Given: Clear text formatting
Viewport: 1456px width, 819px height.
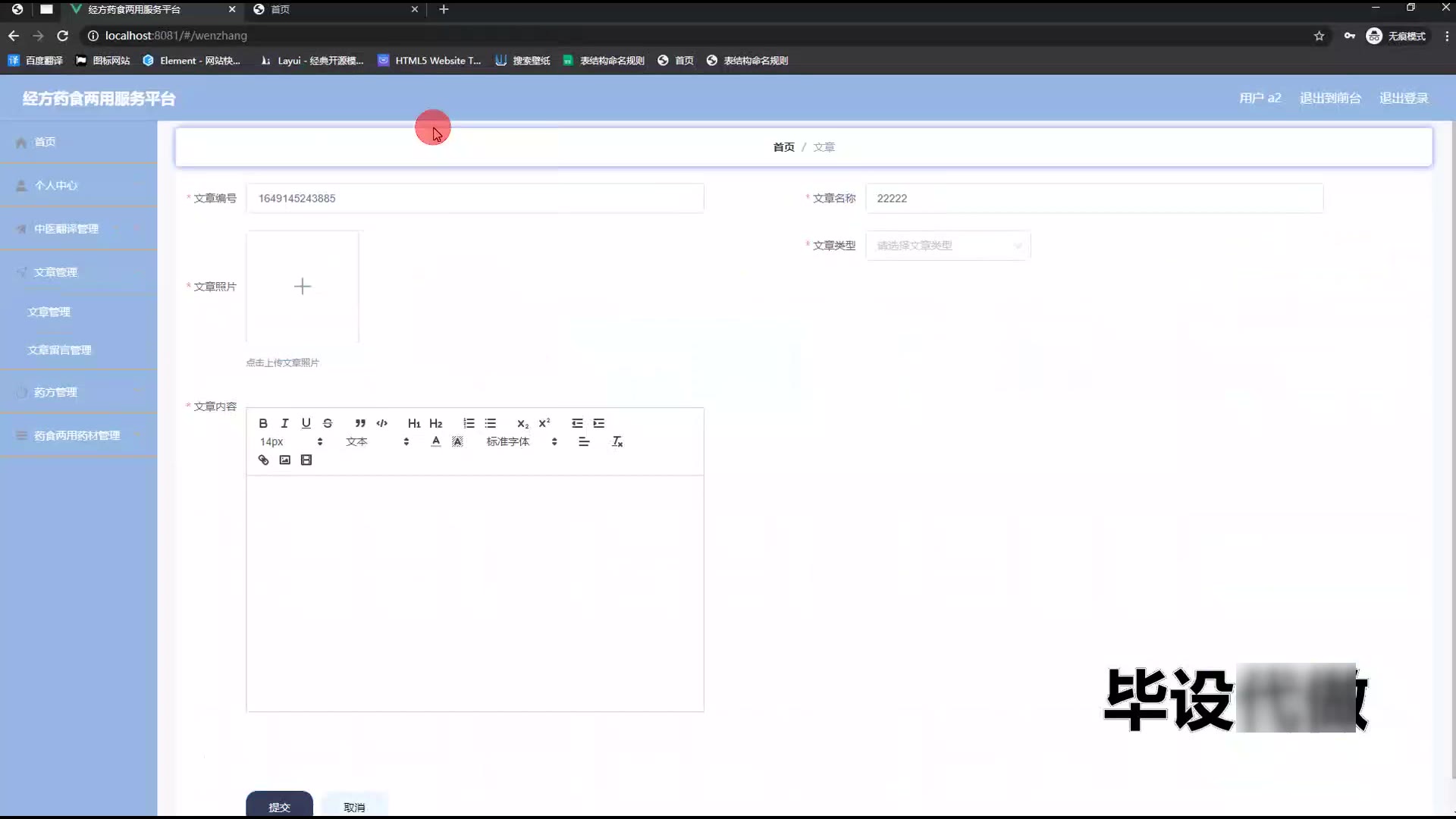Looking at the screenshot, I should pos(617,441).
